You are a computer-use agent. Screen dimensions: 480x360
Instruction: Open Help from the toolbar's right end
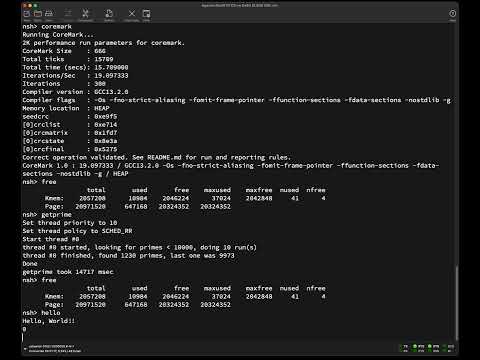[452, 14]
